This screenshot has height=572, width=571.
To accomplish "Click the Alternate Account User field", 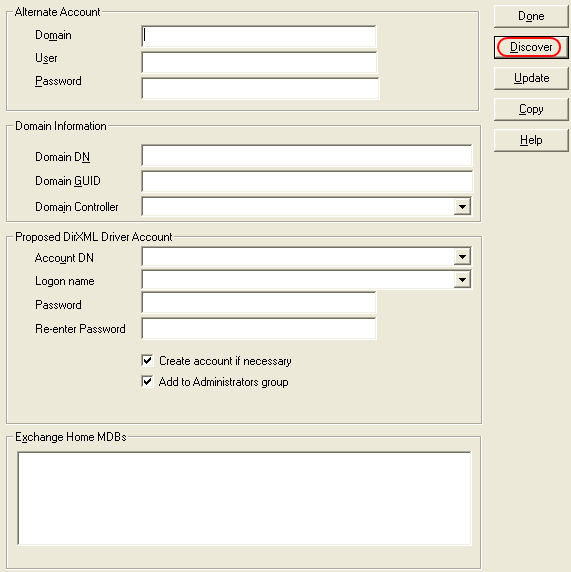I will pos(259,62).
